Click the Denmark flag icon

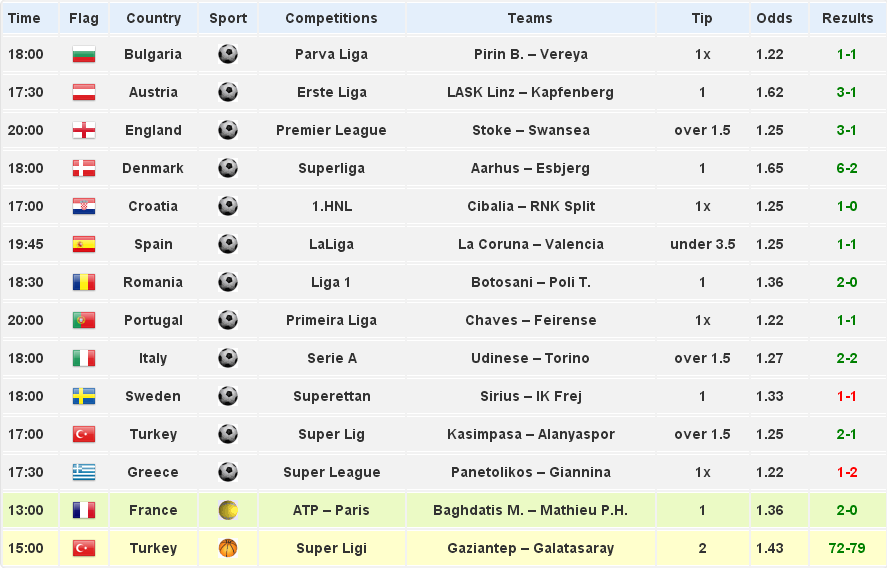83,169
